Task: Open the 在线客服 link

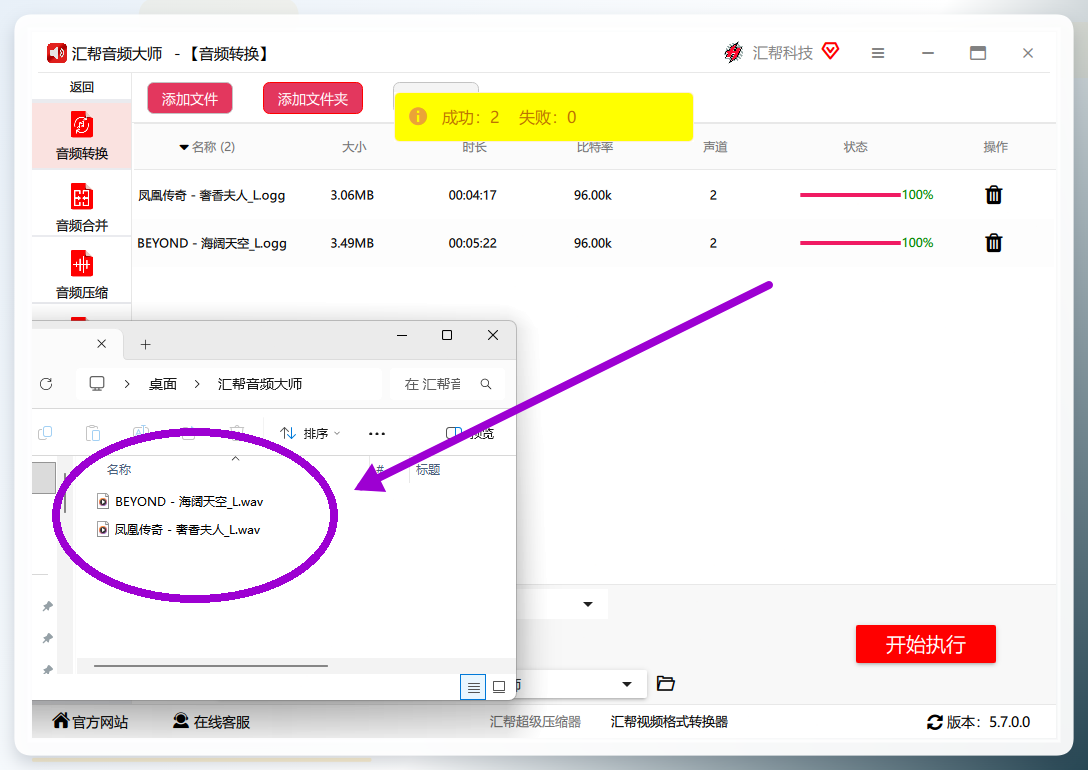Action: pos(212,721)
